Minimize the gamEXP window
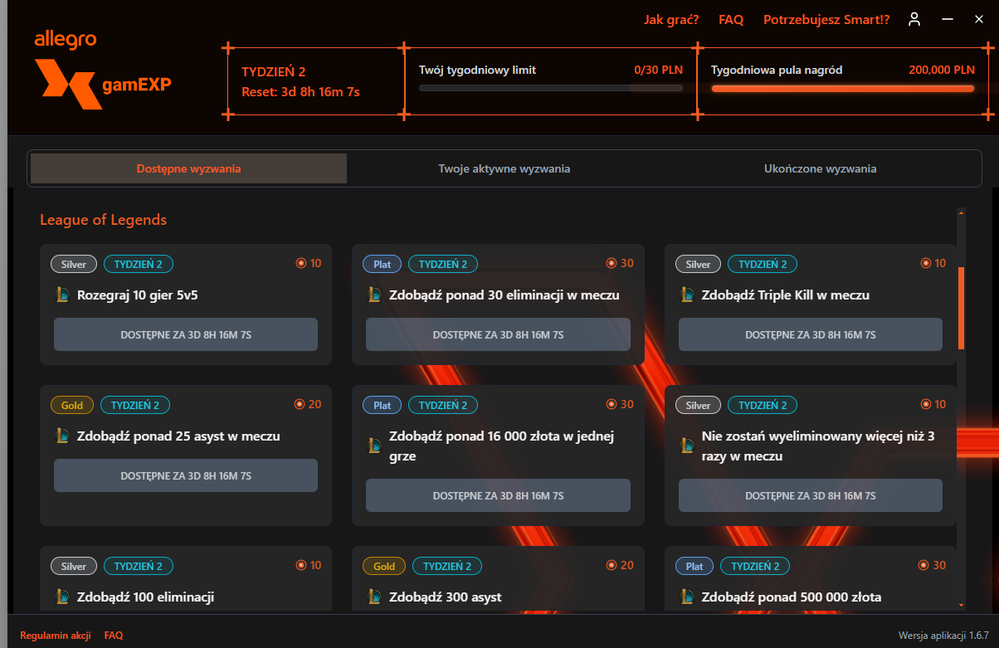999x648 pixels. pos(947,20)
